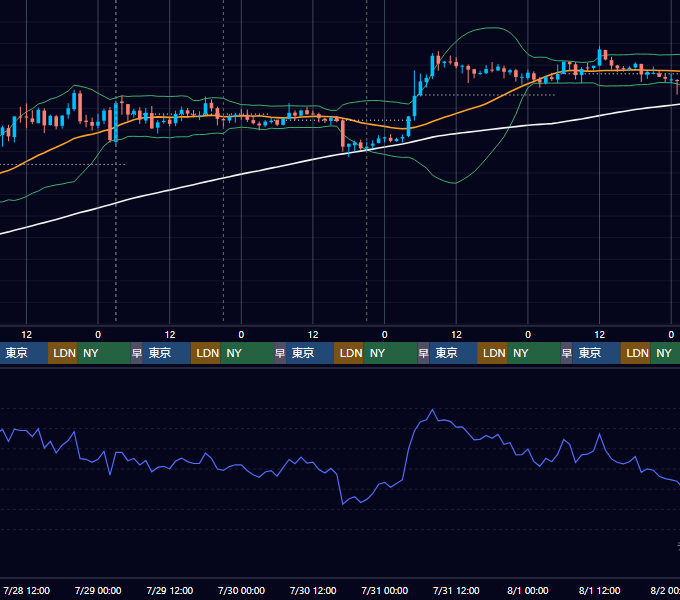Click the 7/31 12:00 time axis label

pos(456,590)
